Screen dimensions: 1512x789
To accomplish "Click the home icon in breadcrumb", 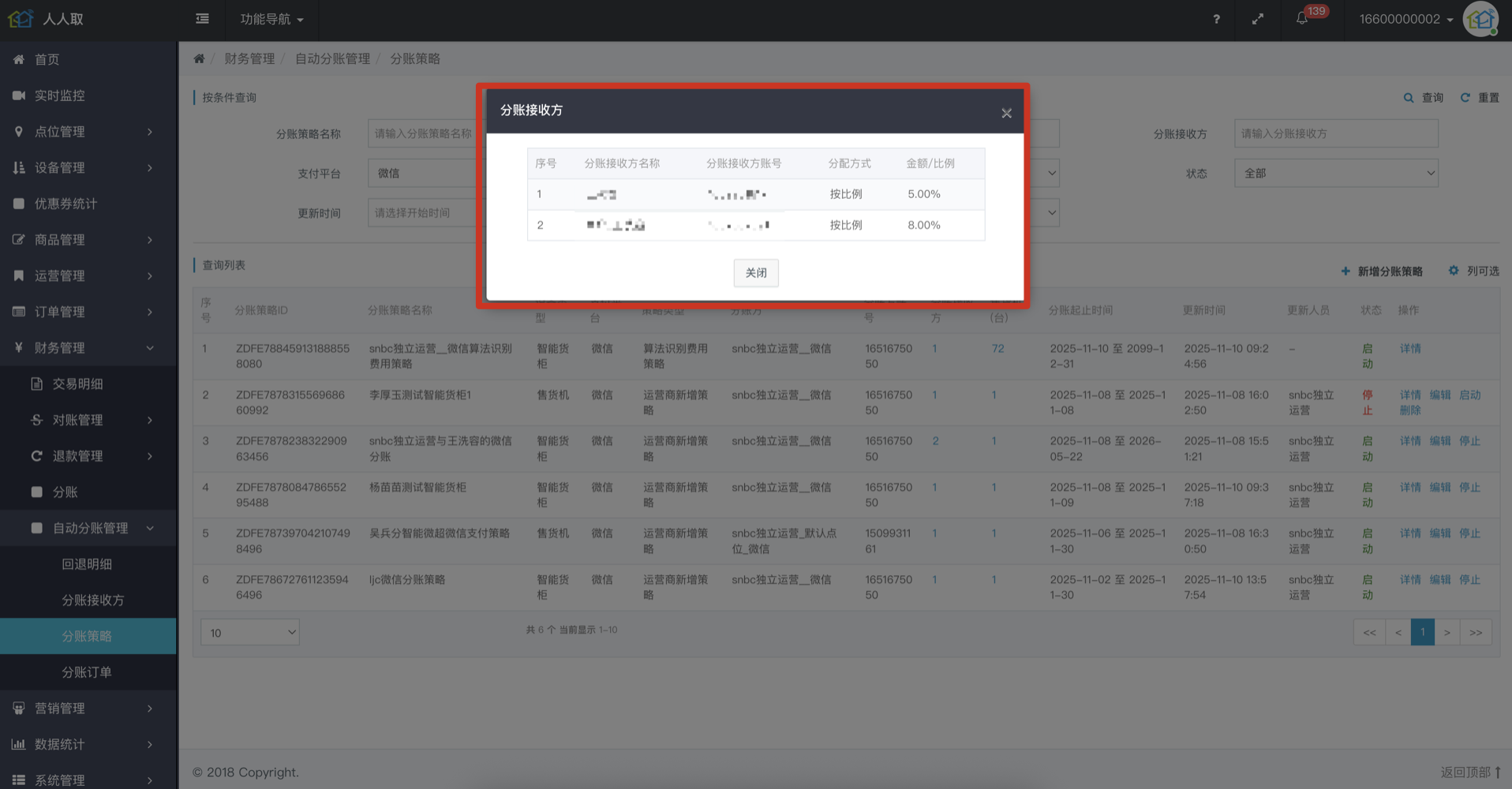I will point(199,59).
